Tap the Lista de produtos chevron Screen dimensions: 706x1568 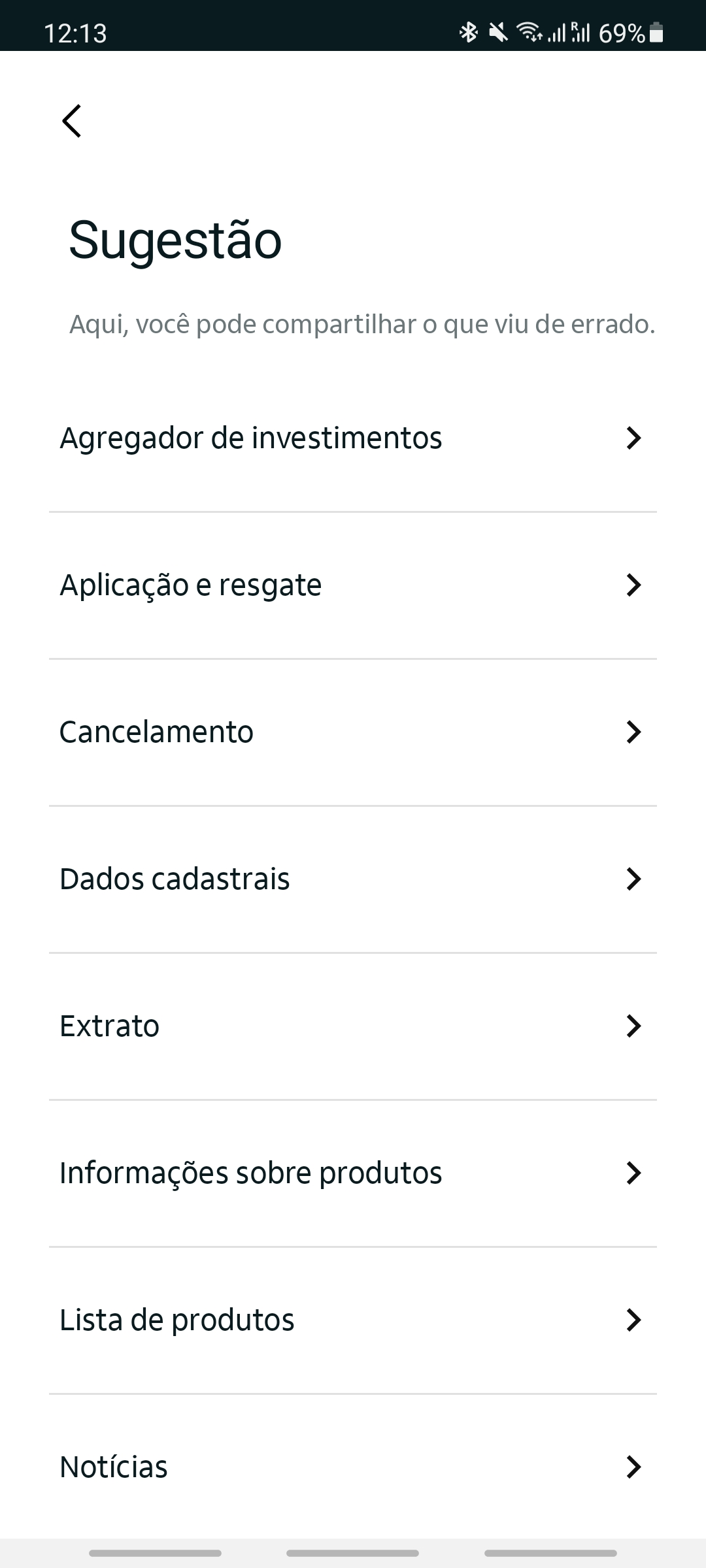[x=633, y=1320]
